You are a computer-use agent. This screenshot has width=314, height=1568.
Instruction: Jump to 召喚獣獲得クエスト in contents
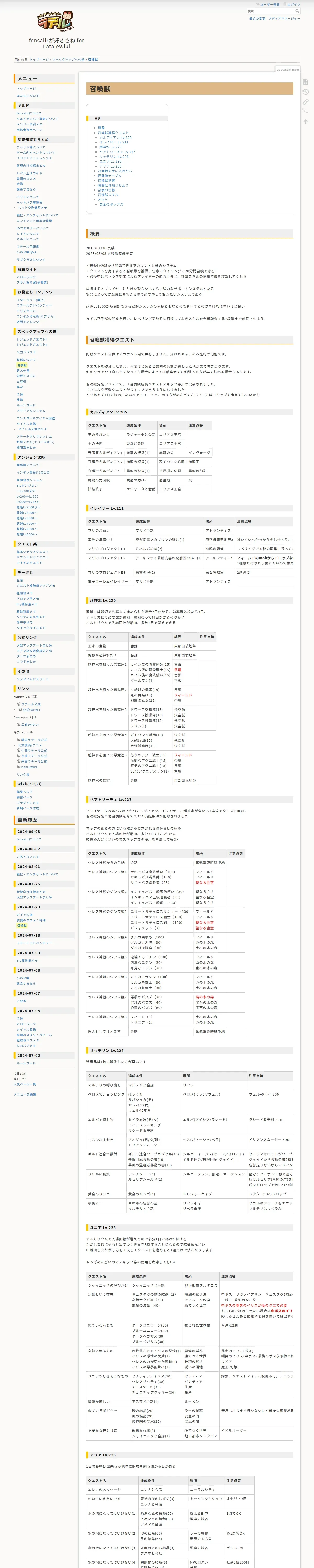113,133
